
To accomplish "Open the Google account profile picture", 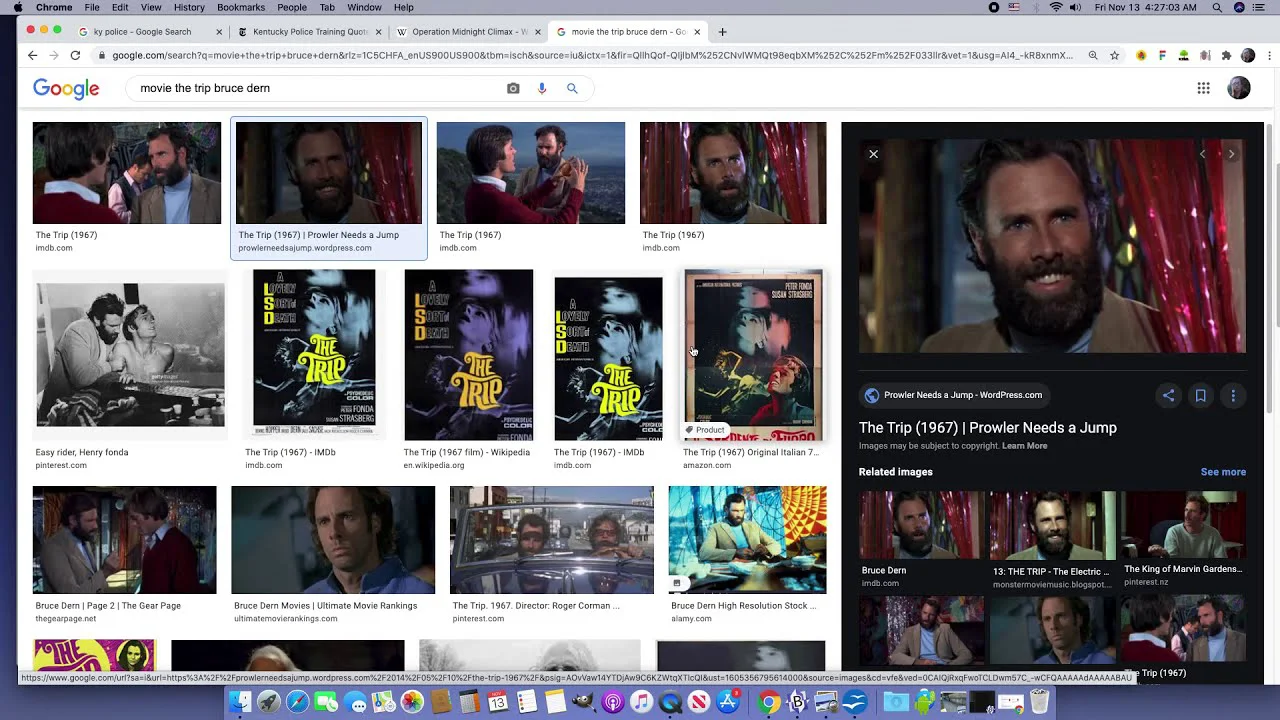I will 1239,88.
